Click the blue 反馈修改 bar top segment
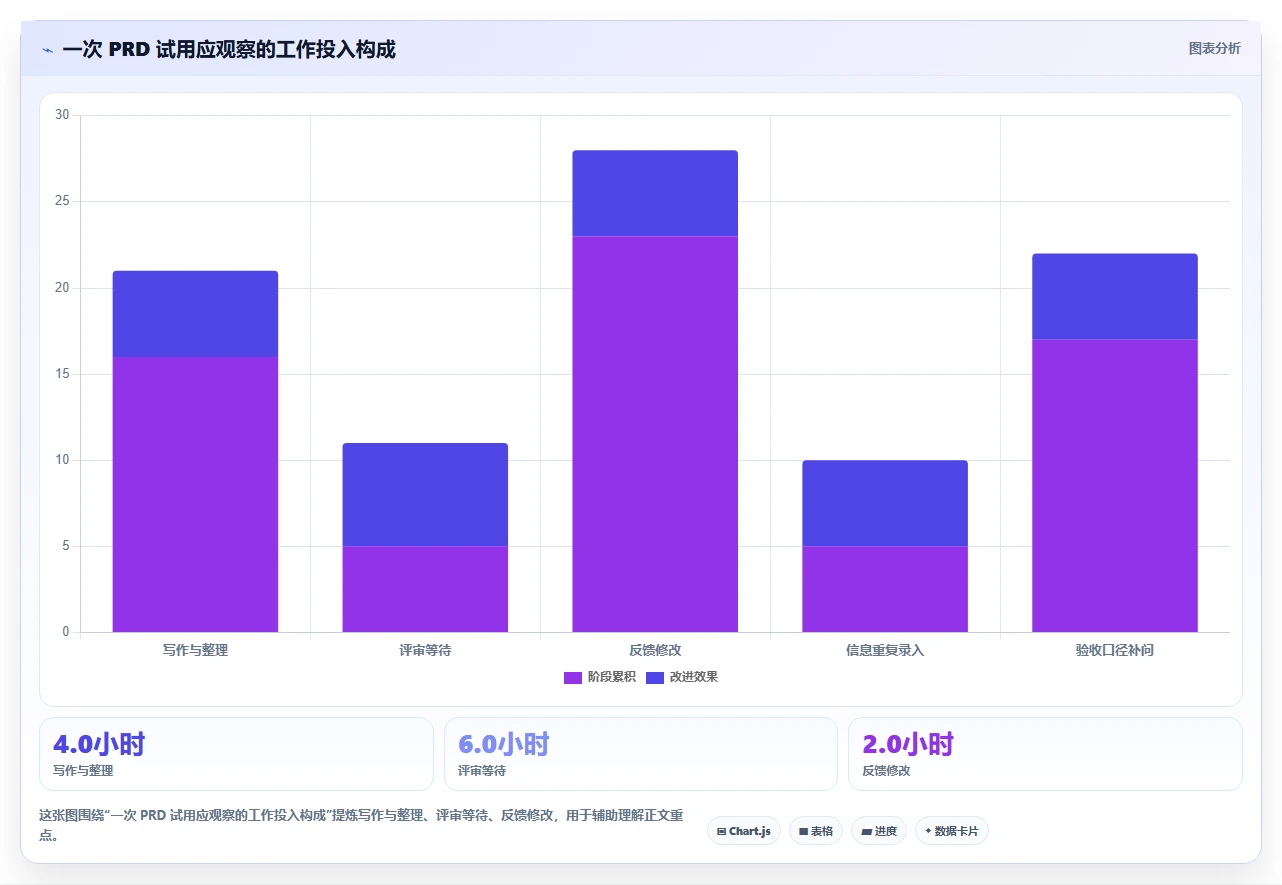This screenshot has width=1282, height=885. (x=655, y=193)
